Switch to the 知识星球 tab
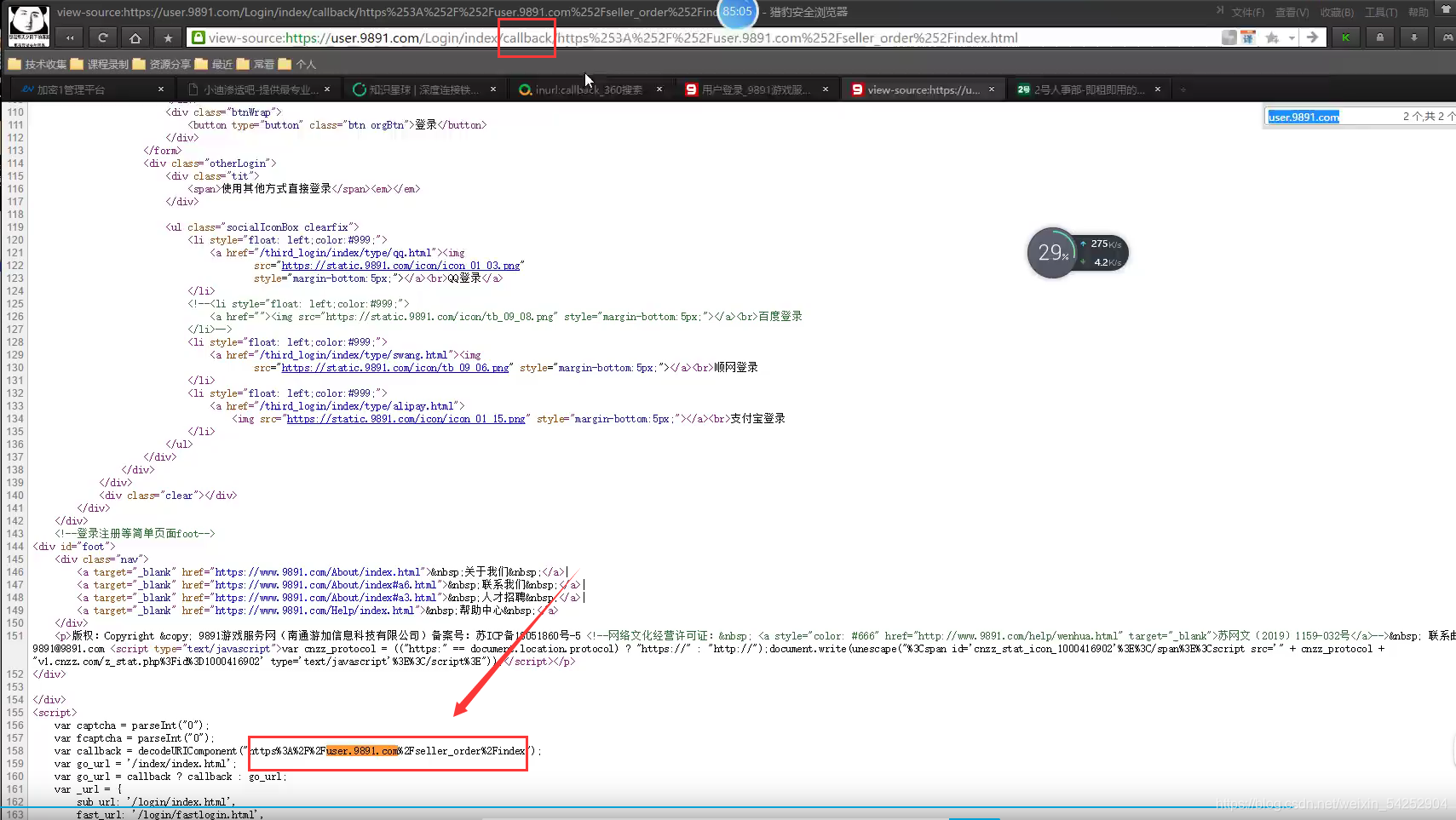The height and width of the screenshot is (820, 1456). pos(423,89)
